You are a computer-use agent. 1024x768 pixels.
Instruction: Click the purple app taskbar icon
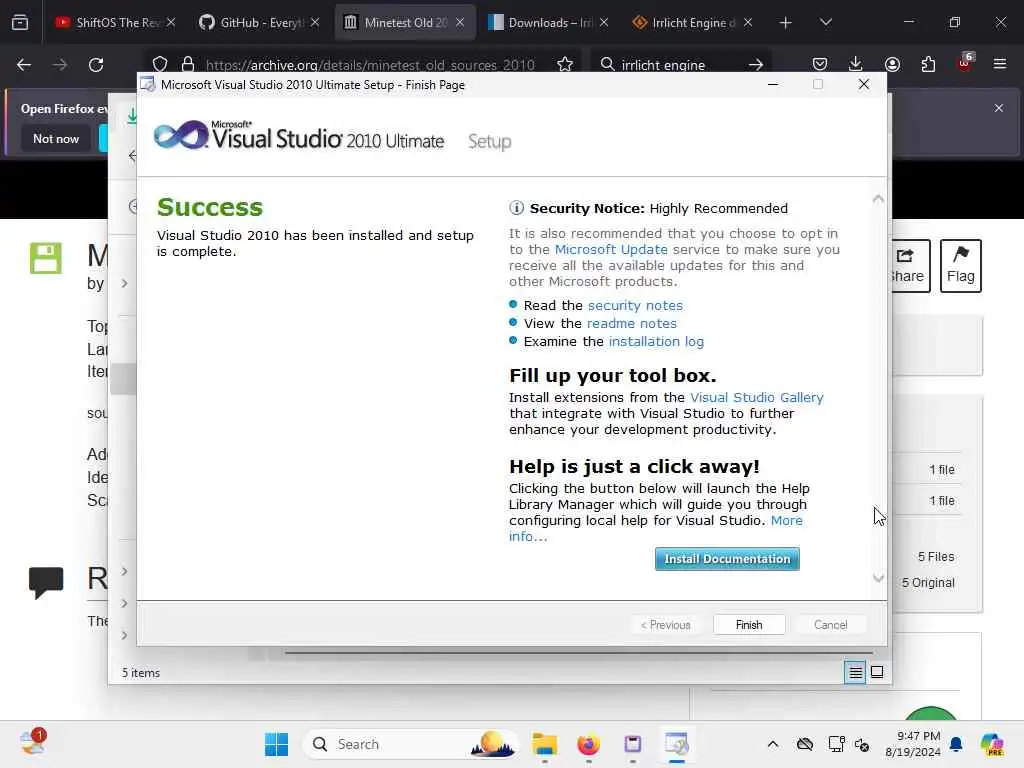(633, 744)
